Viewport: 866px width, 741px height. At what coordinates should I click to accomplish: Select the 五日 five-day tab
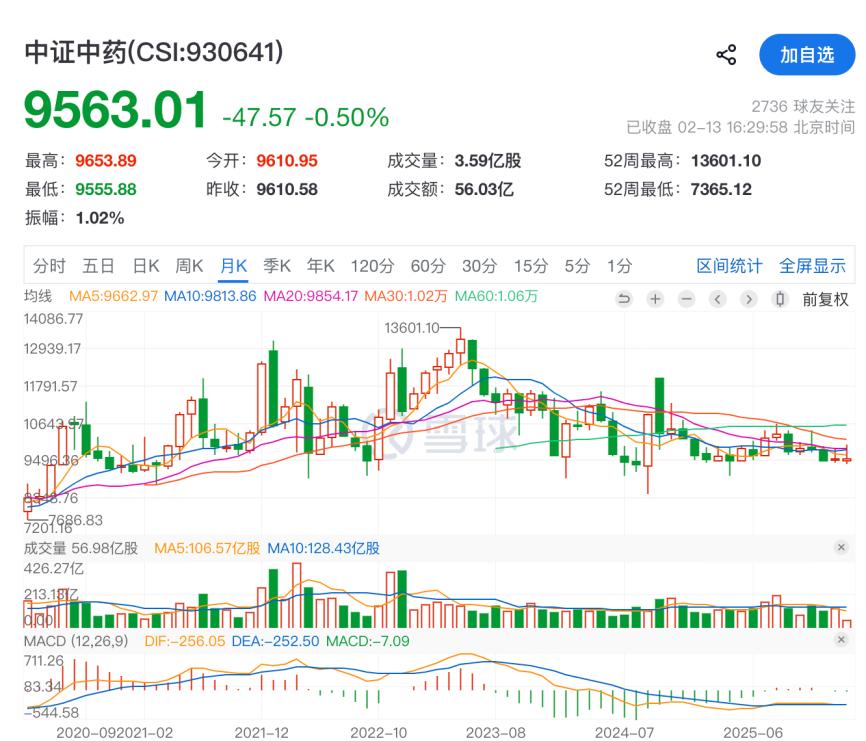tap(98, 266)
